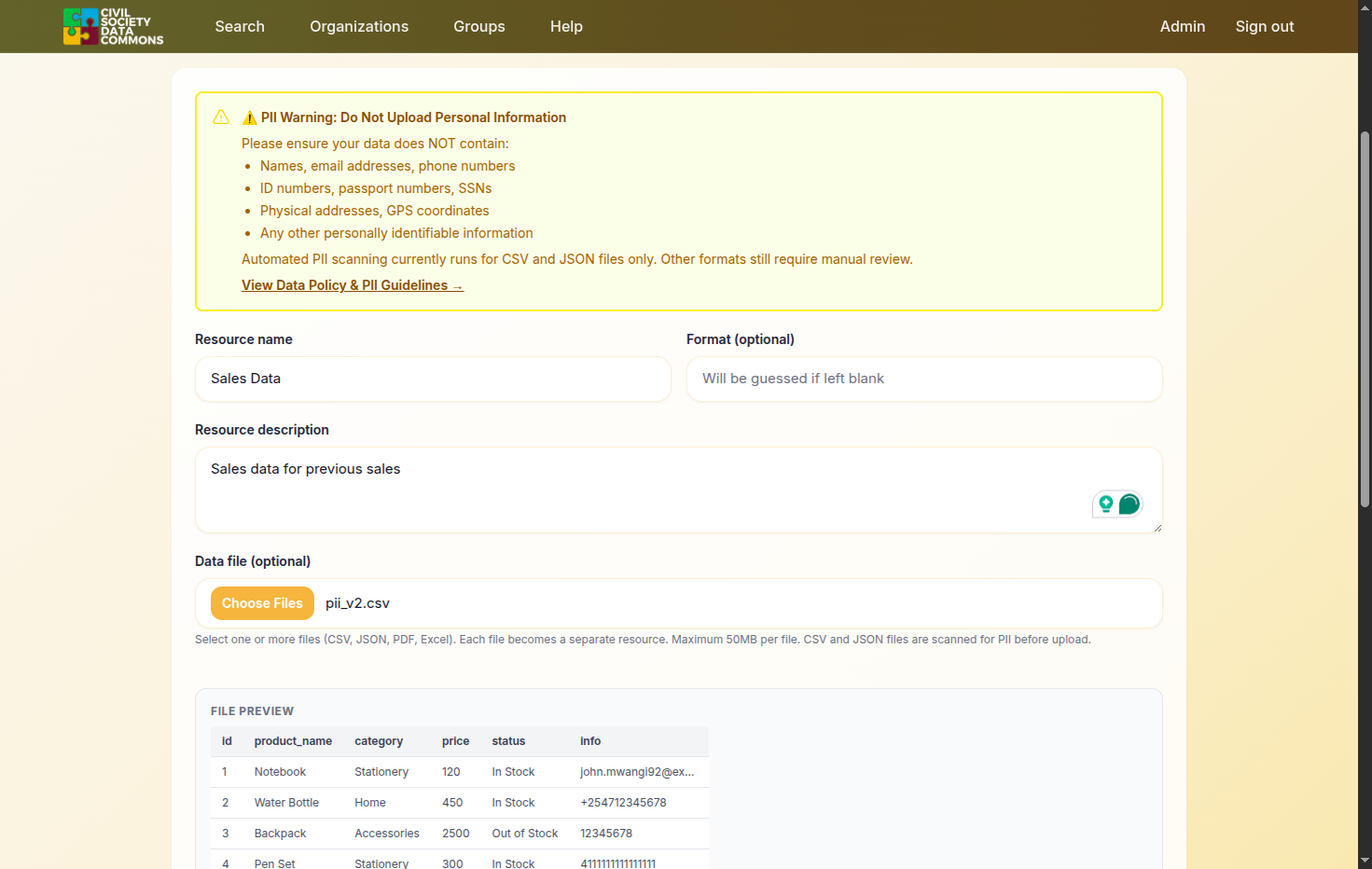Viewport: 1372px width, 869px height.
Task: Click the info column header
Action: tap(590, 741)
